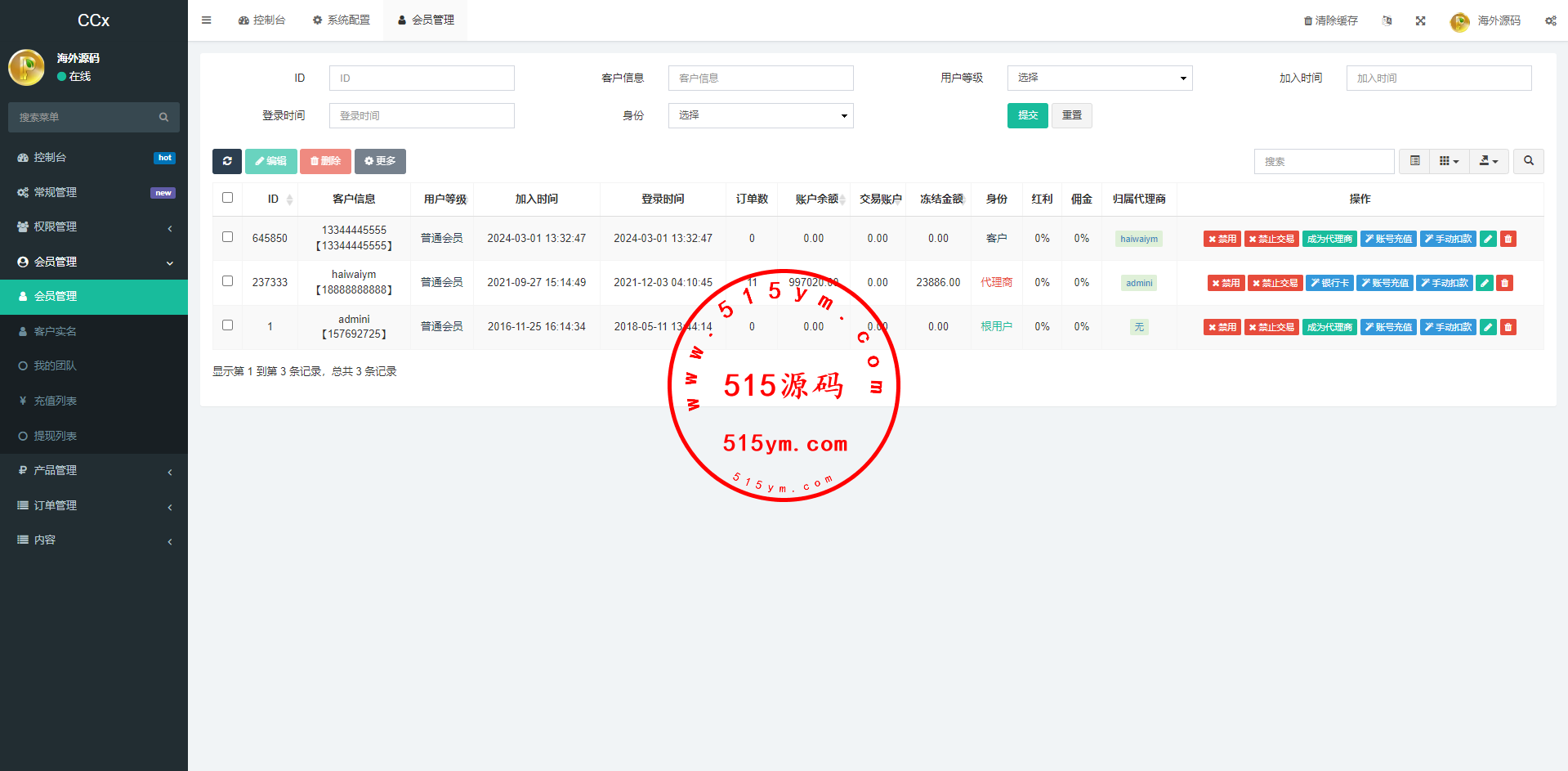The width and height of the screenshot is (1568, 771).
Task: Open the 身份 select dropdown
Action: [x=760, y=115]
